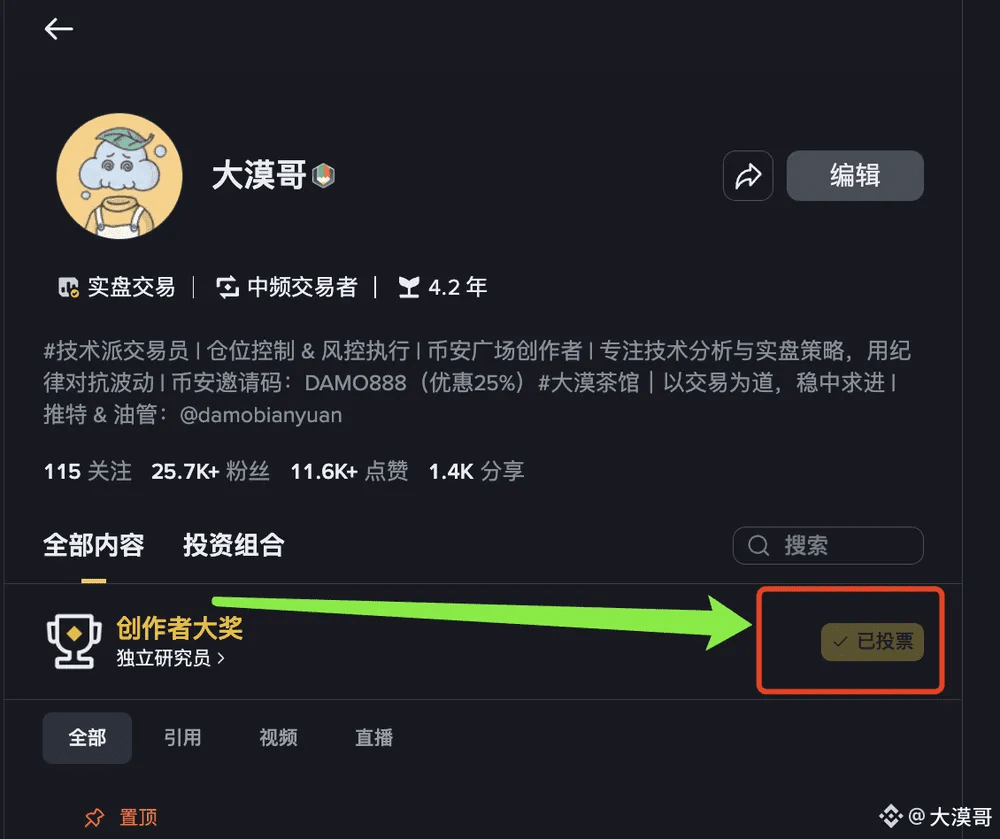Click the 创作者大奖 trophy icon
1000x839 pixels.
click(x=74, y=641)
